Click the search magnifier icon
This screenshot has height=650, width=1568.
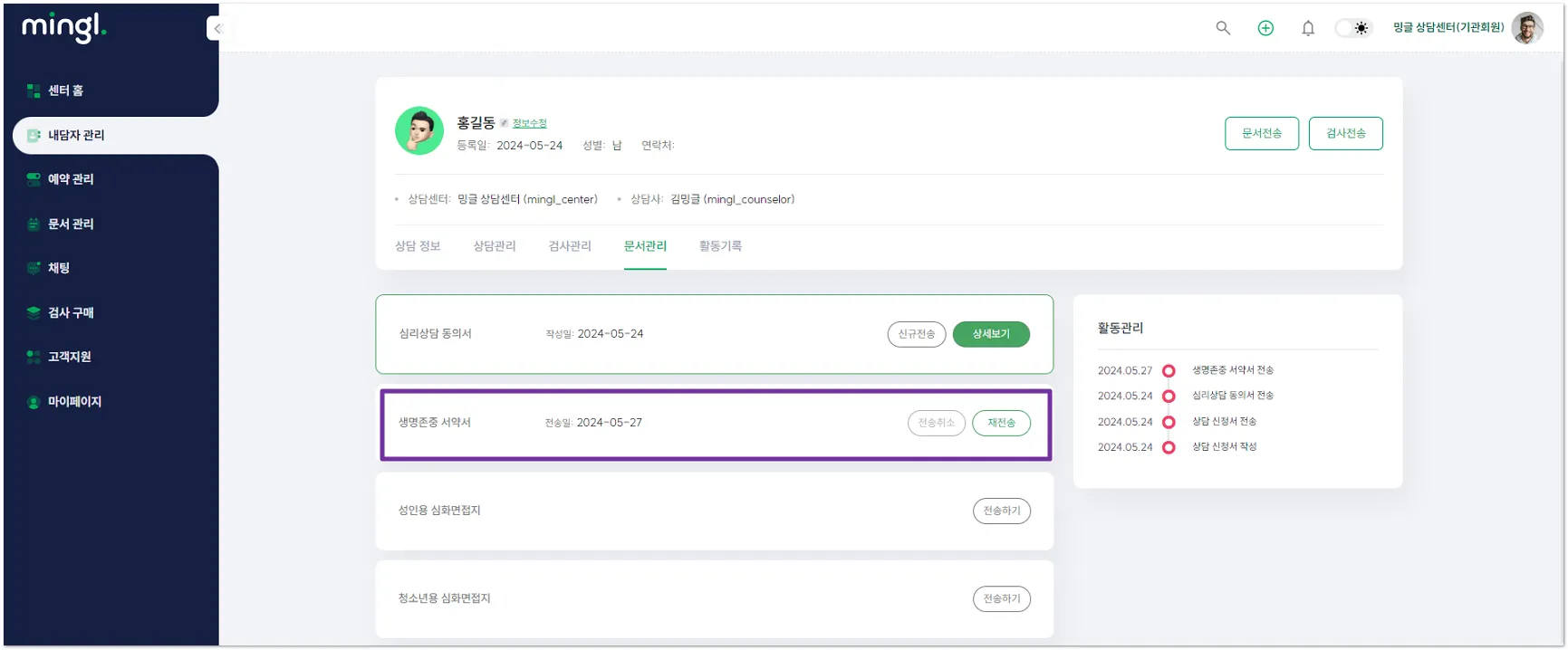1223,28
